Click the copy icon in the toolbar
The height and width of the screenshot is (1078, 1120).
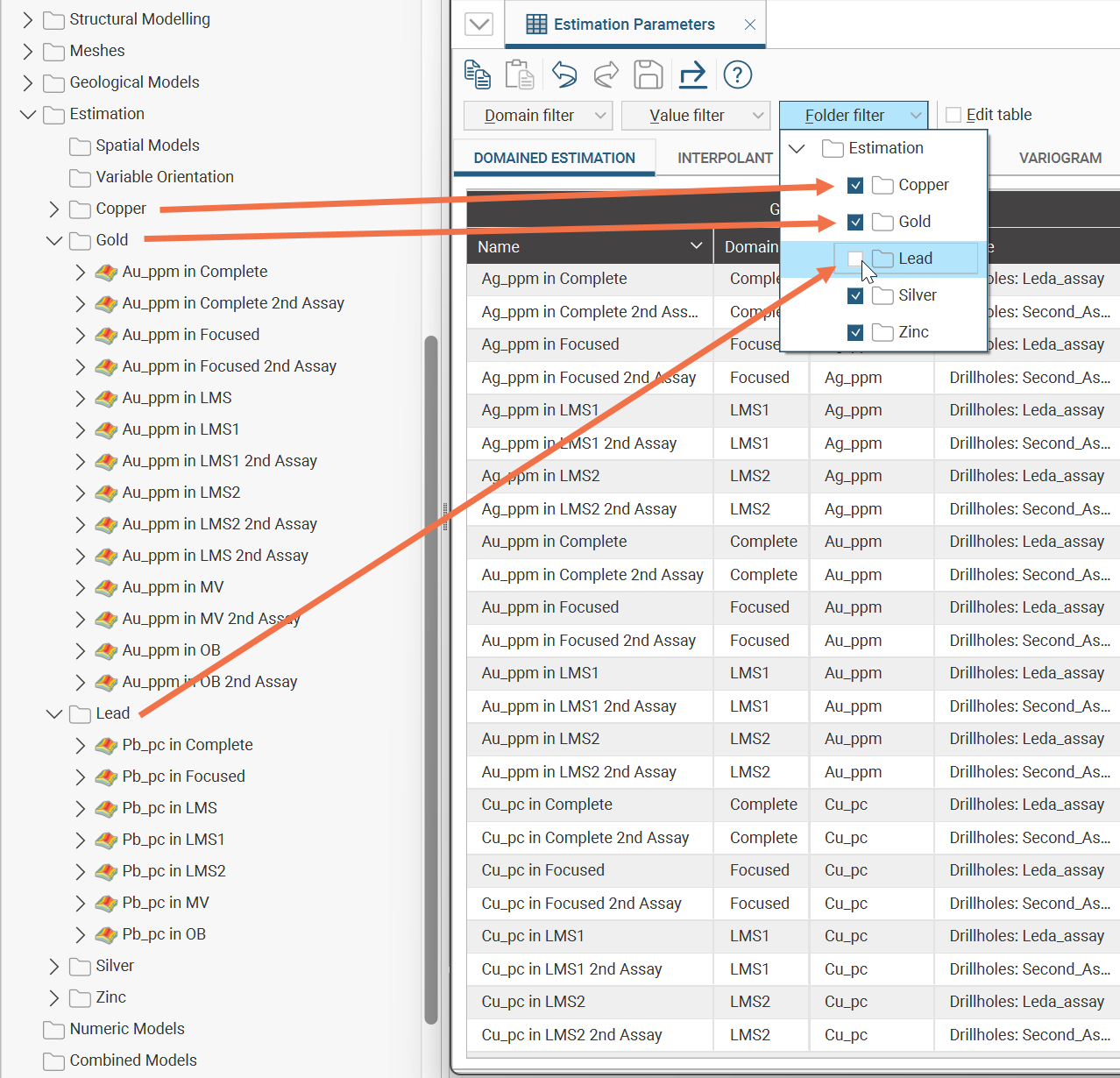pos(477,75)
